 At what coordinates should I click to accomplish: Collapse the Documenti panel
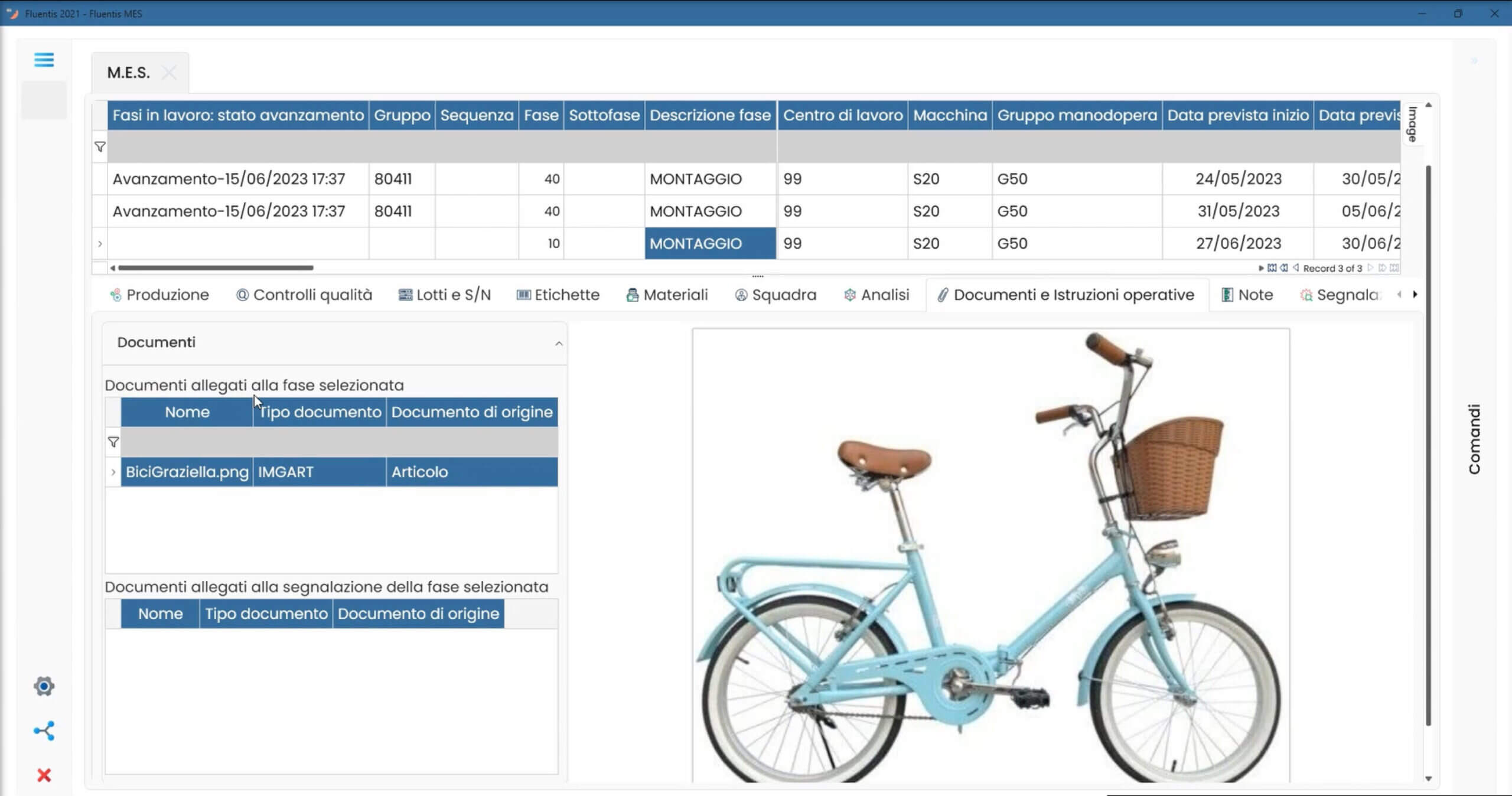[558, 343]
